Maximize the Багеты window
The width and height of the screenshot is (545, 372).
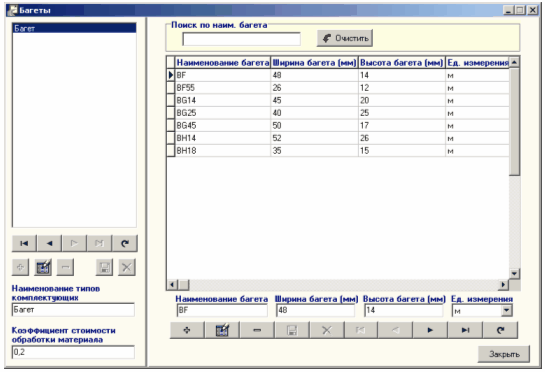pos(520,10)
